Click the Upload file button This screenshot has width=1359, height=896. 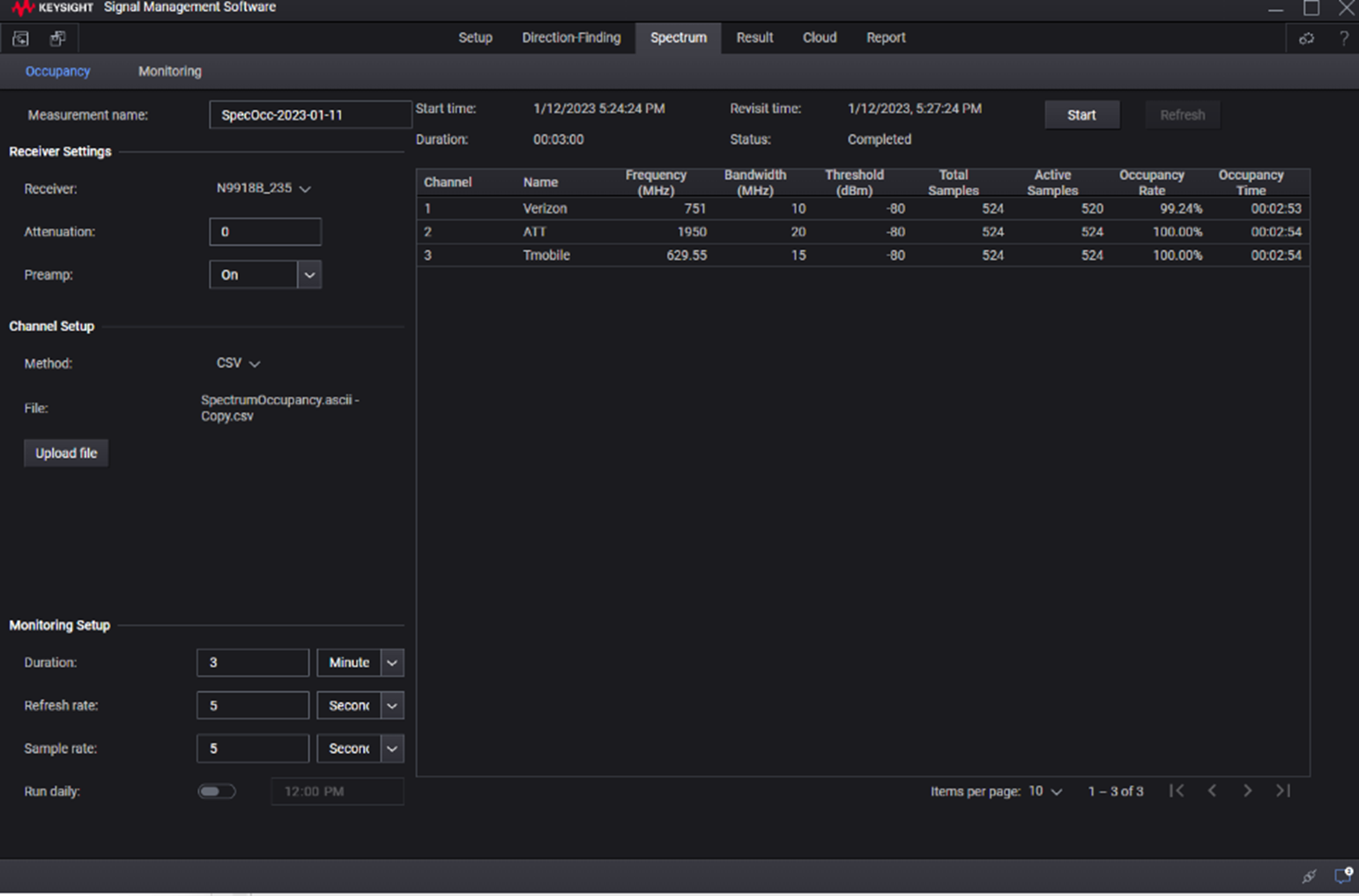[x=66, y=453]
